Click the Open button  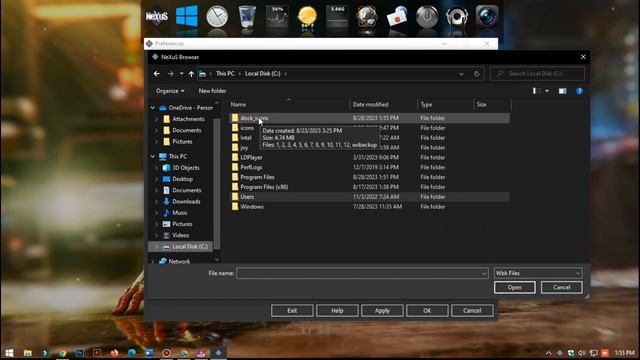514,287
